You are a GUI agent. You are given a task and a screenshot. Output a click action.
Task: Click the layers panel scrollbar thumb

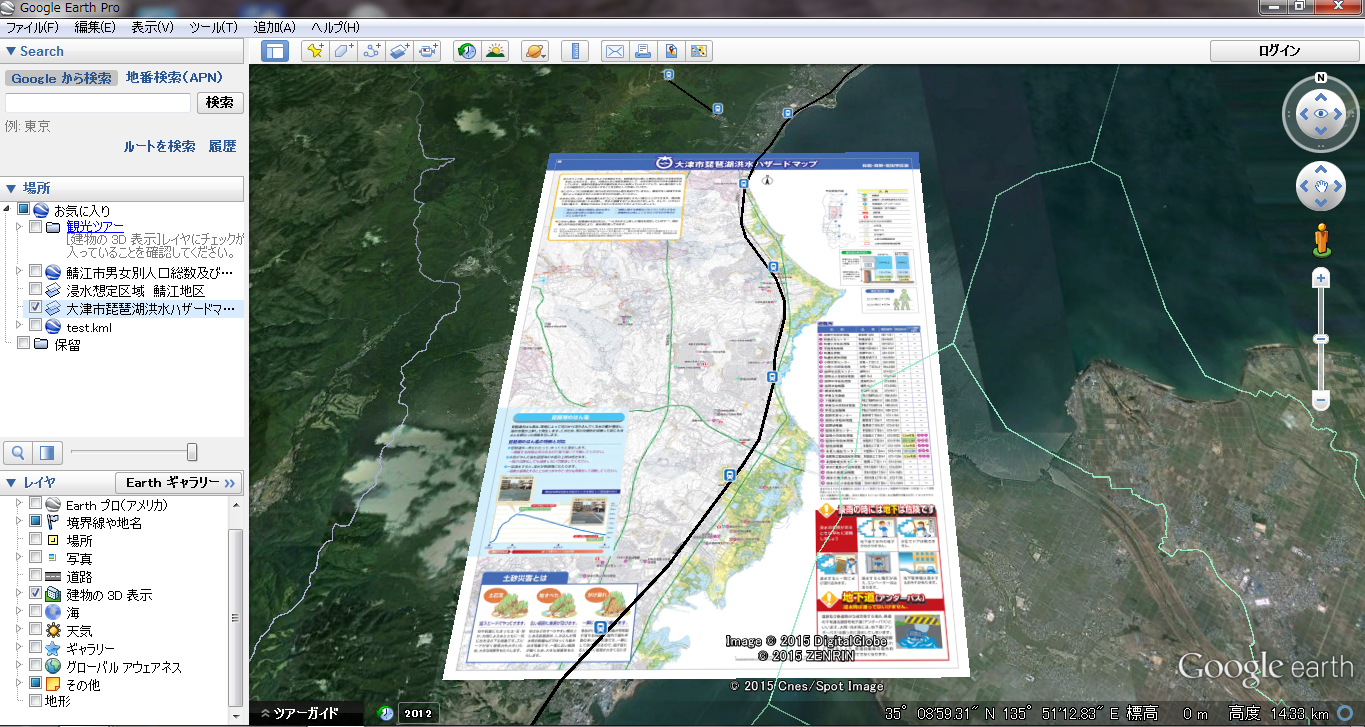point(236,616)
